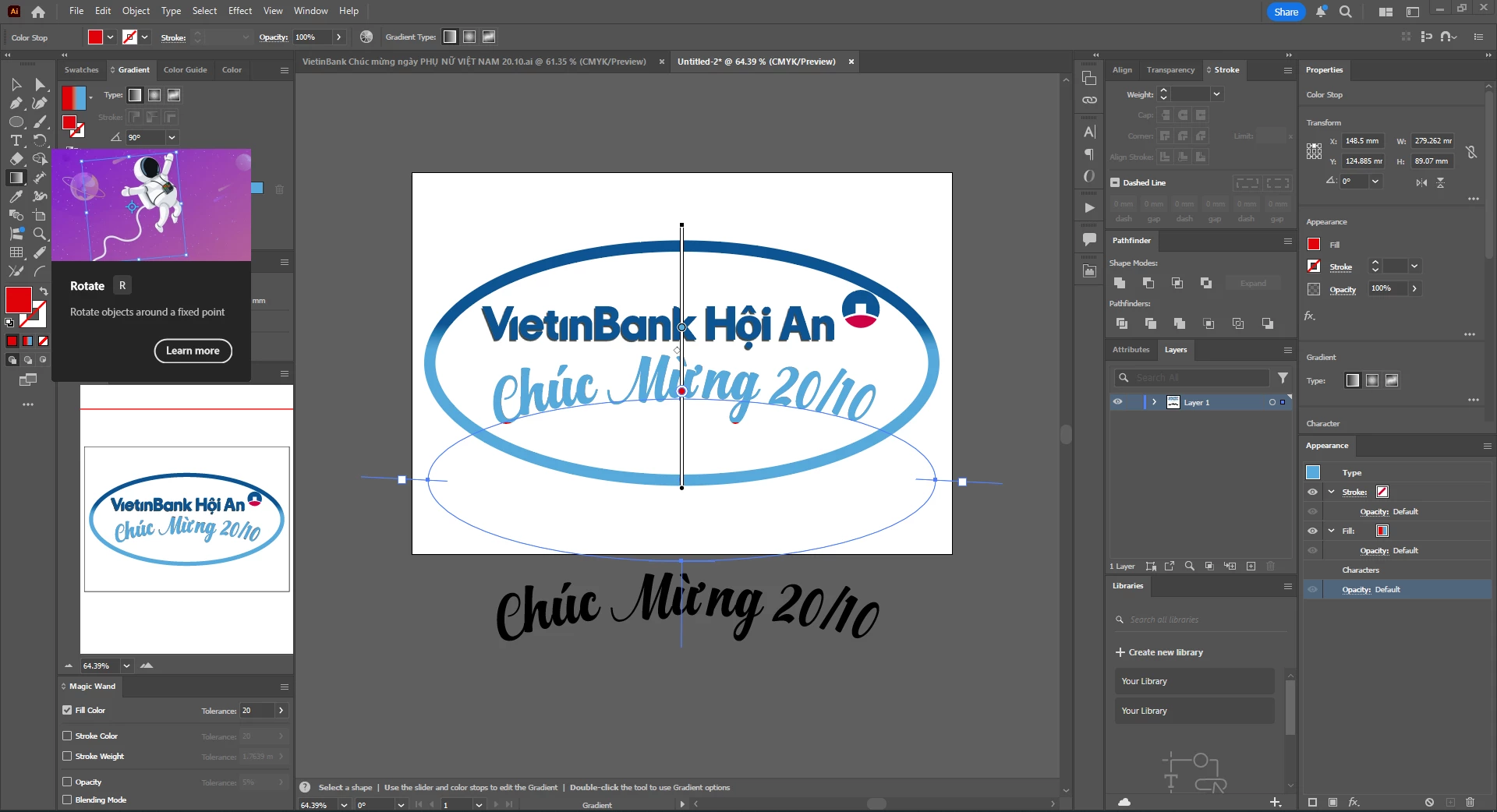The width and height of the screenshot is (1497, 812).
Task: Open the notifications bell icon
Action: 1321,12
